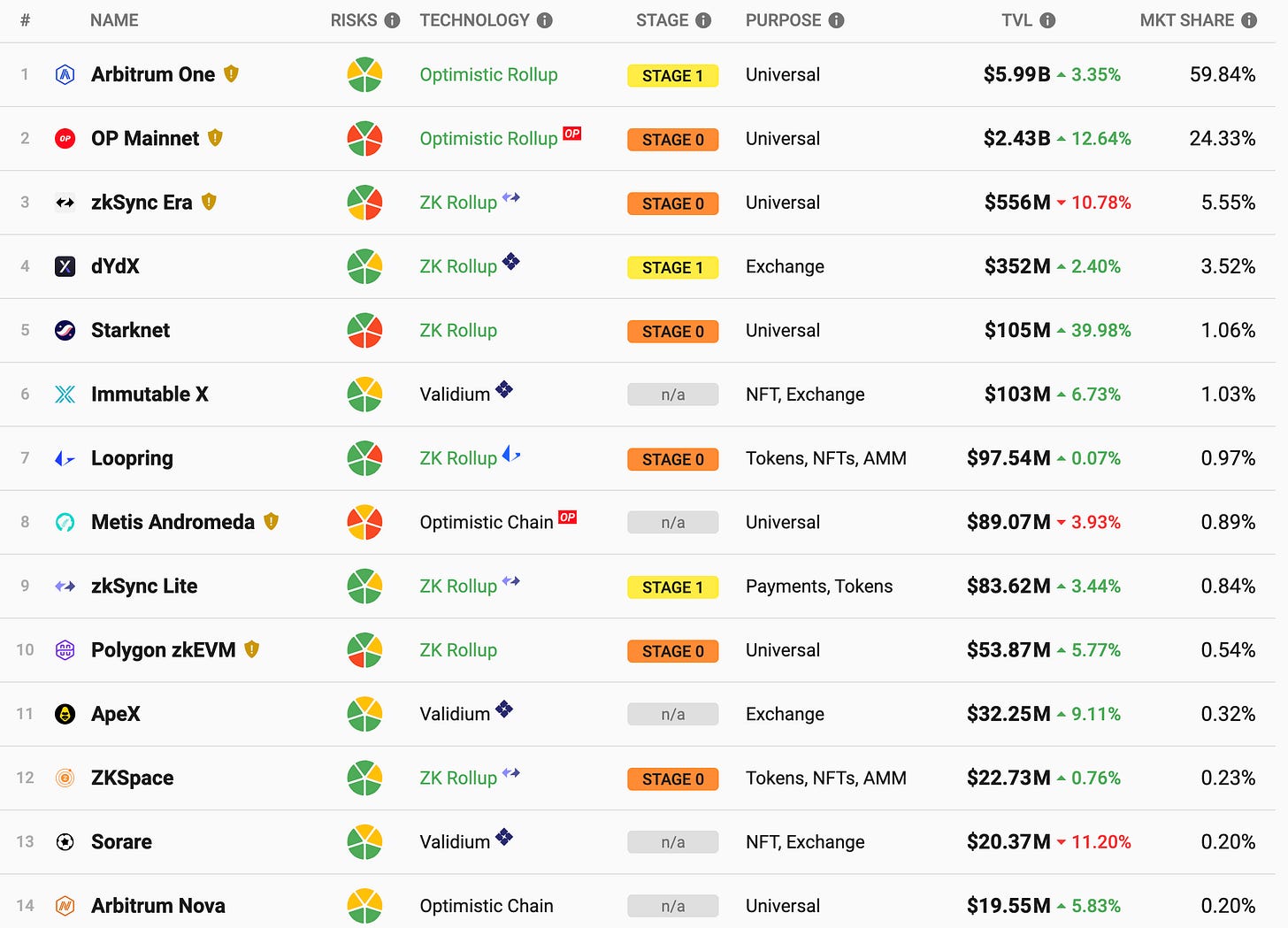The height and width of the screenshot is (928, 1288).
Task: Click the Immutable X logo icon
Action: (x=65, y=395)
